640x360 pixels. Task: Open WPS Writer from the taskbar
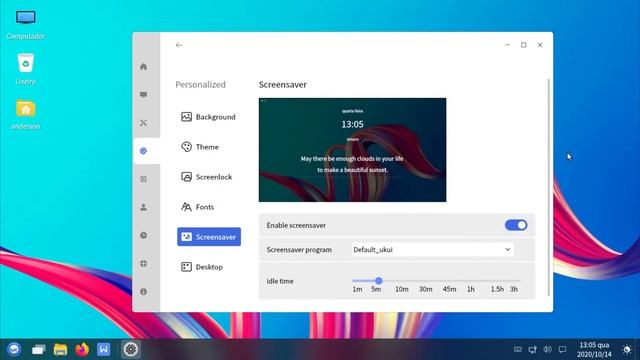[x=103, y=349]
